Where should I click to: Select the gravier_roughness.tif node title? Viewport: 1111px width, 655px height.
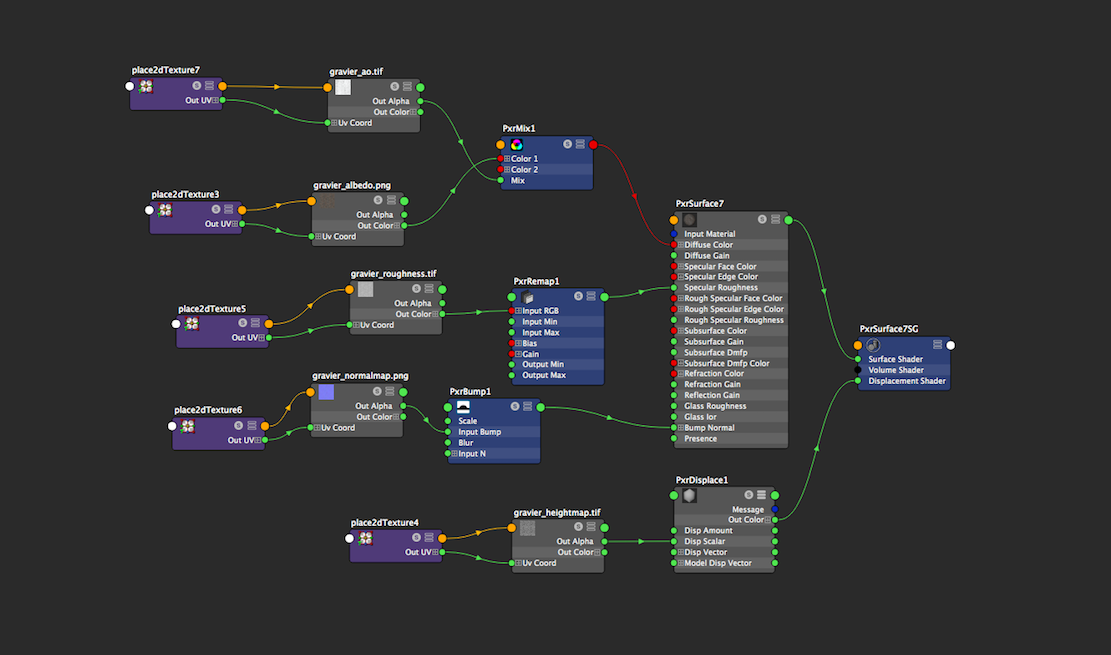(393, 274)
